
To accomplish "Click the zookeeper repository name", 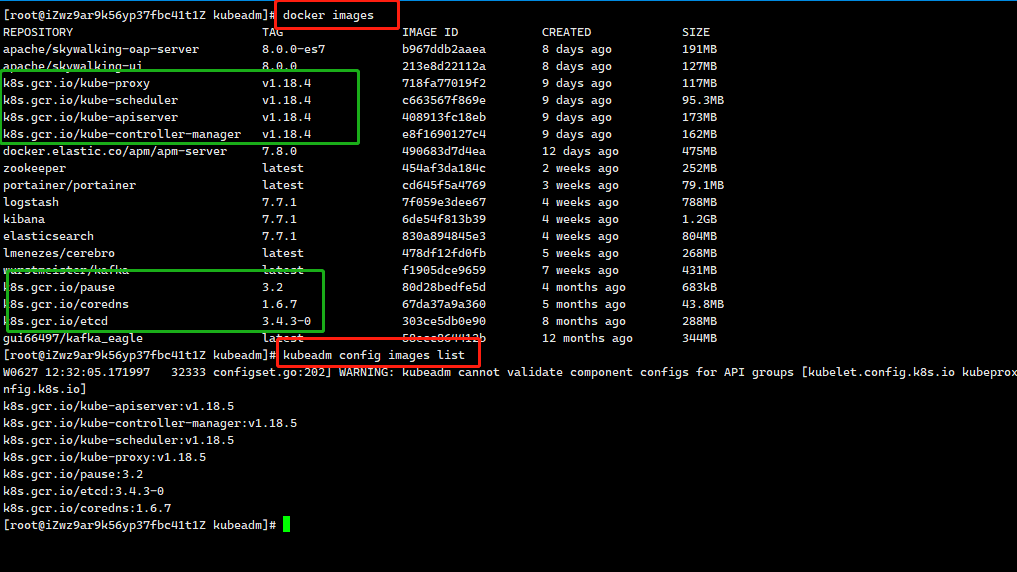I will (x=34, y=169).
